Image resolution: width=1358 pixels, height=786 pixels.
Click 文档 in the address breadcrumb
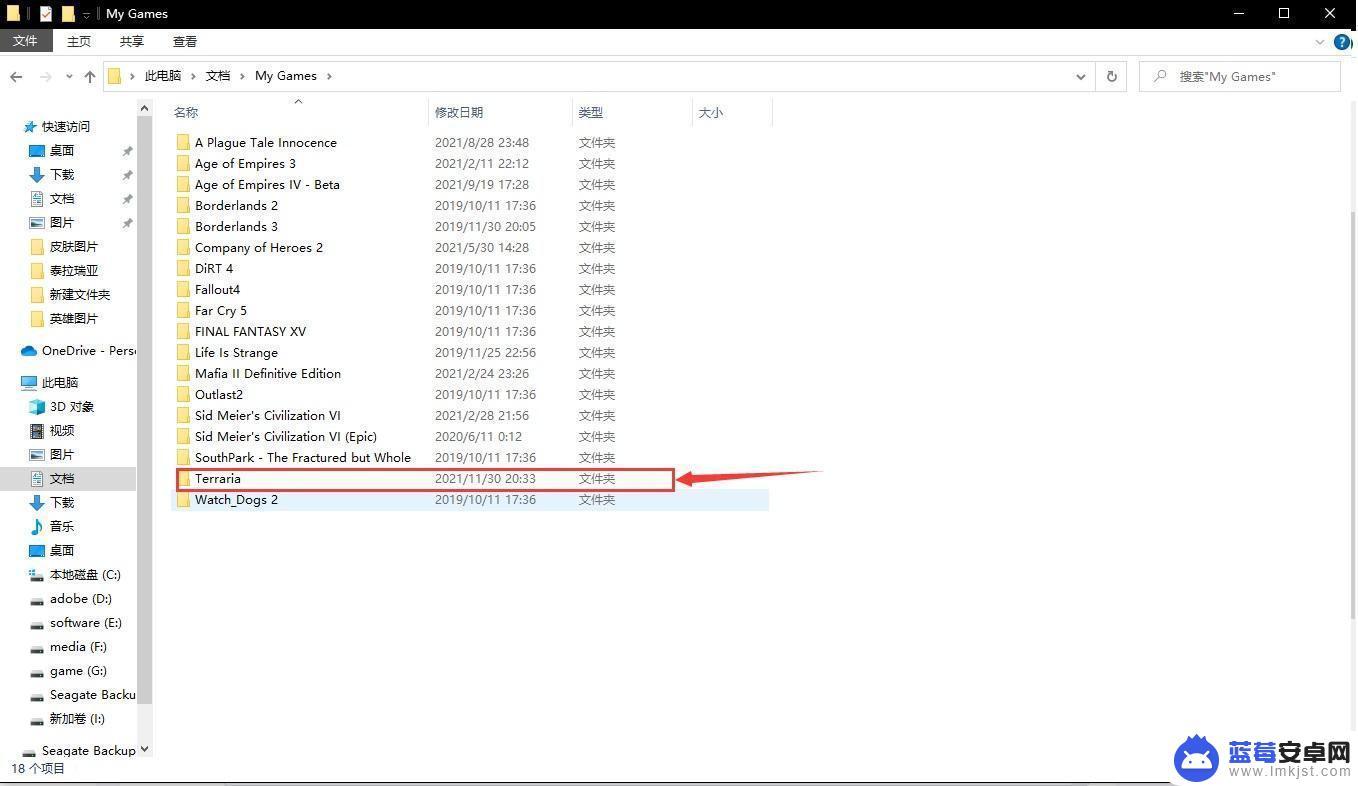pyautogui.click(x=218, y=76)
